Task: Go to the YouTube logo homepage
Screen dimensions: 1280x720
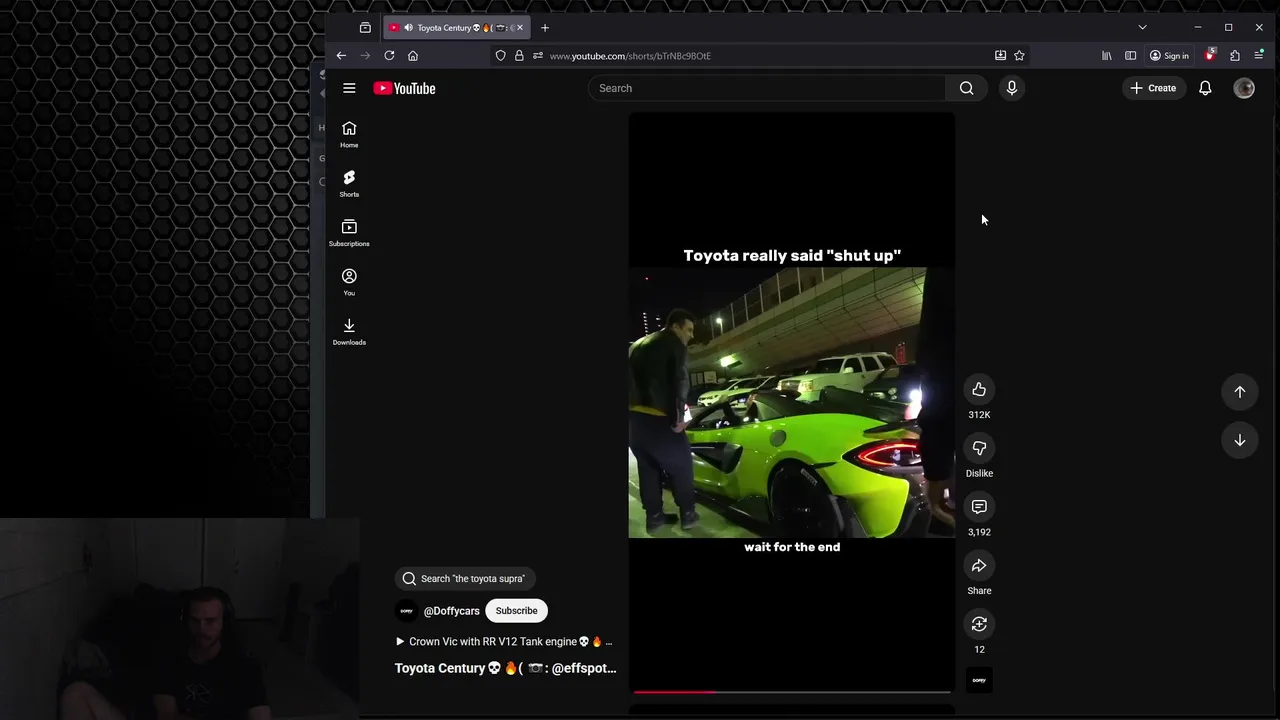Action: point(404,88)
